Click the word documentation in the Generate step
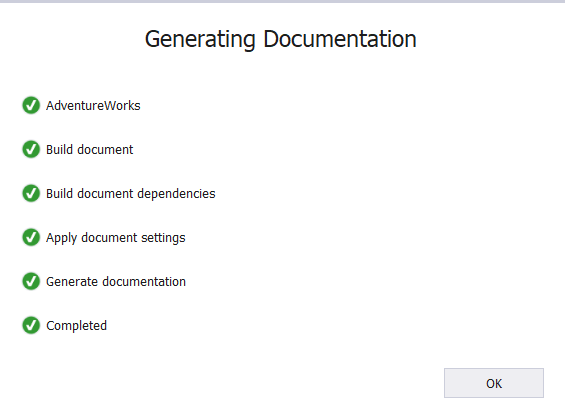Screen dimensions: 565x419 coord(144,281)
